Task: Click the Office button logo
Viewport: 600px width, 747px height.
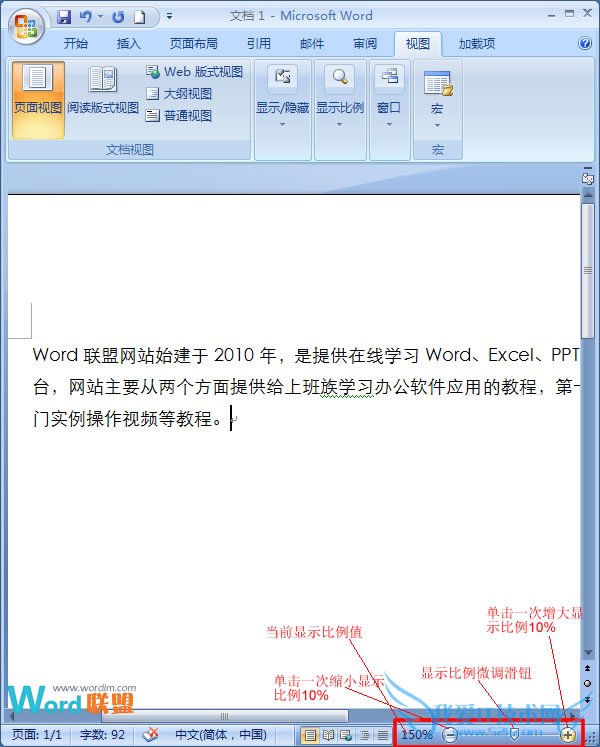Action: click(26, 25)
